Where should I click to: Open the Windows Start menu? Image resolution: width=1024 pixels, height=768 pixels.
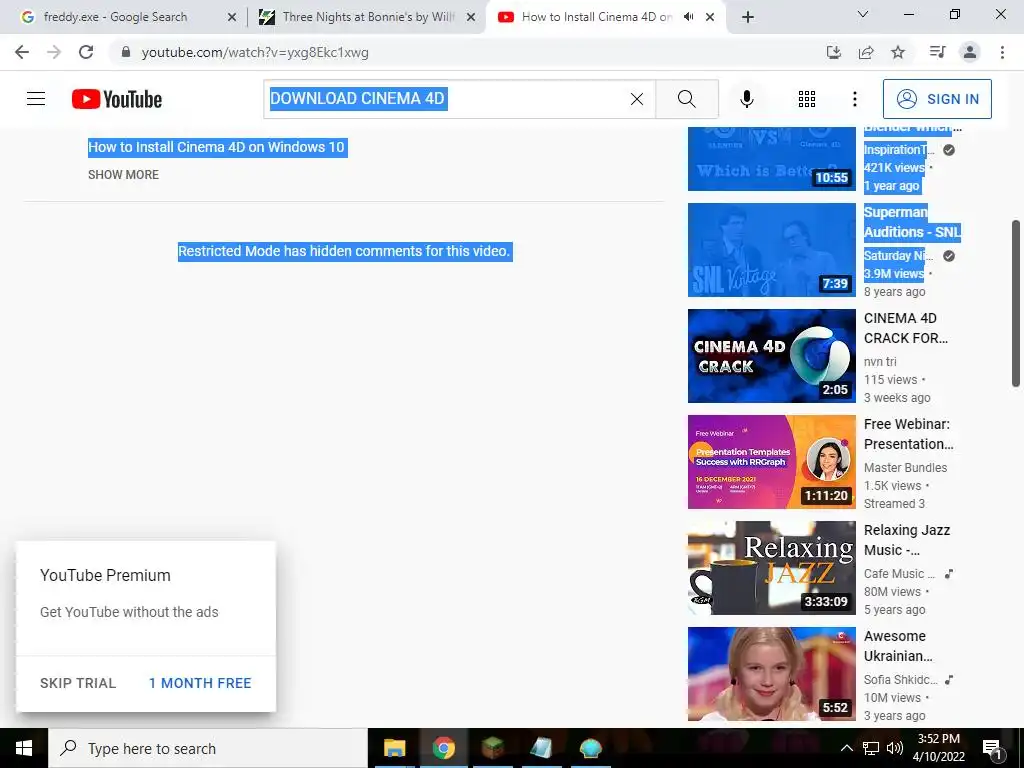[x=24, y=748]
